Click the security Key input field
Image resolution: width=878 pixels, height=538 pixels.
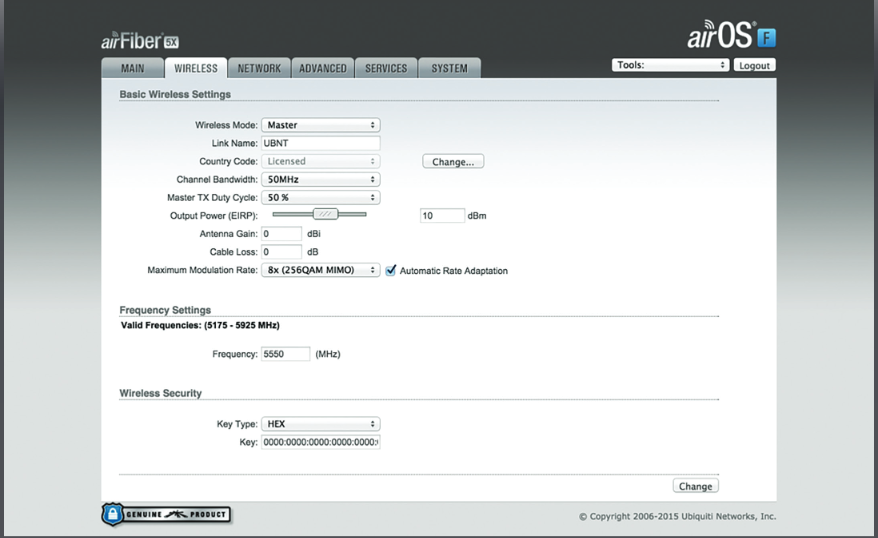321,442
